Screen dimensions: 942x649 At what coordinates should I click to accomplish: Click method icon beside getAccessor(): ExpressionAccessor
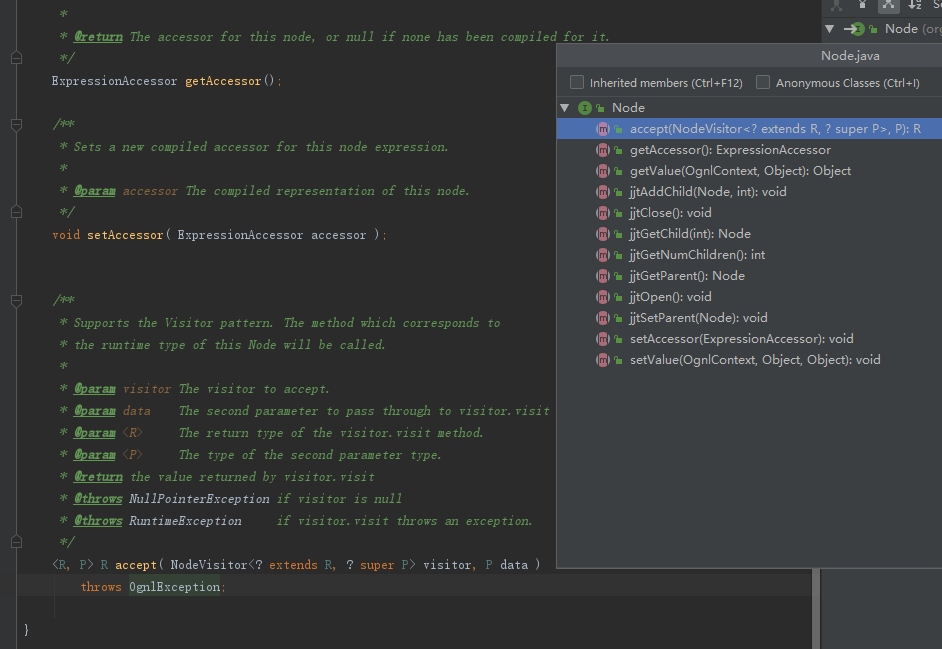tap(603, 150)
